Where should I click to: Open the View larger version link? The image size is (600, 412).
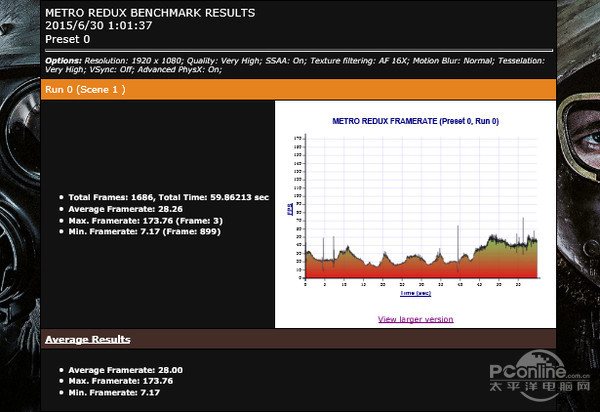(x=416, y=319)
